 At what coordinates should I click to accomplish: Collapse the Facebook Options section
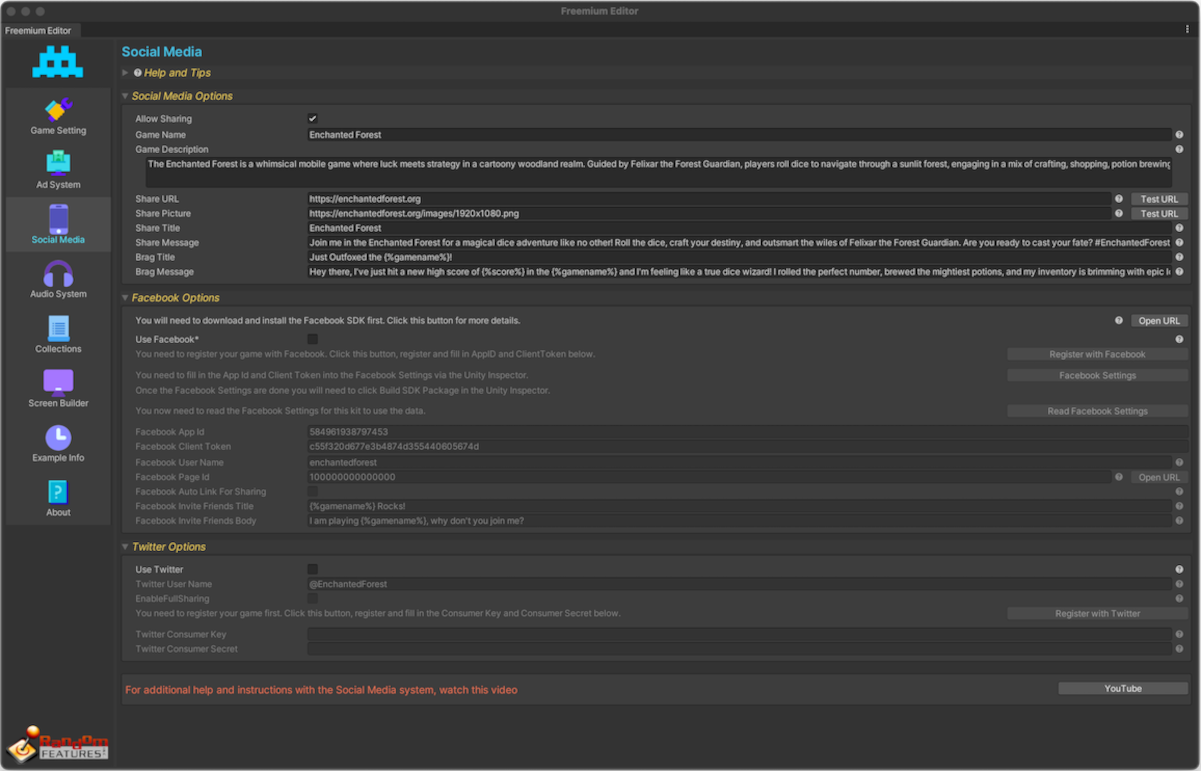[x=126, y=298]
